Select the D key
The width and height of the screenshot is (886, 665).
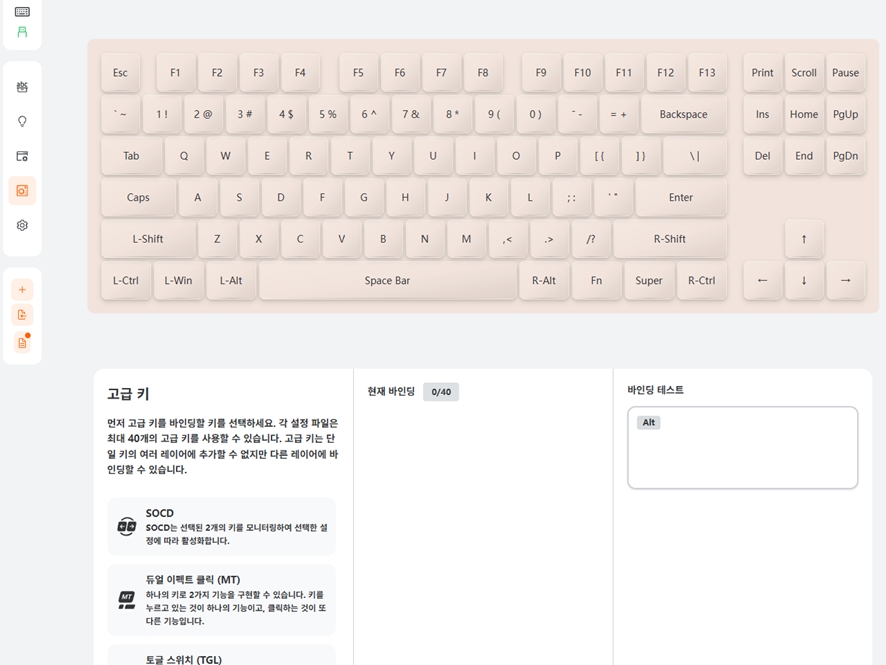click(280, 197)
